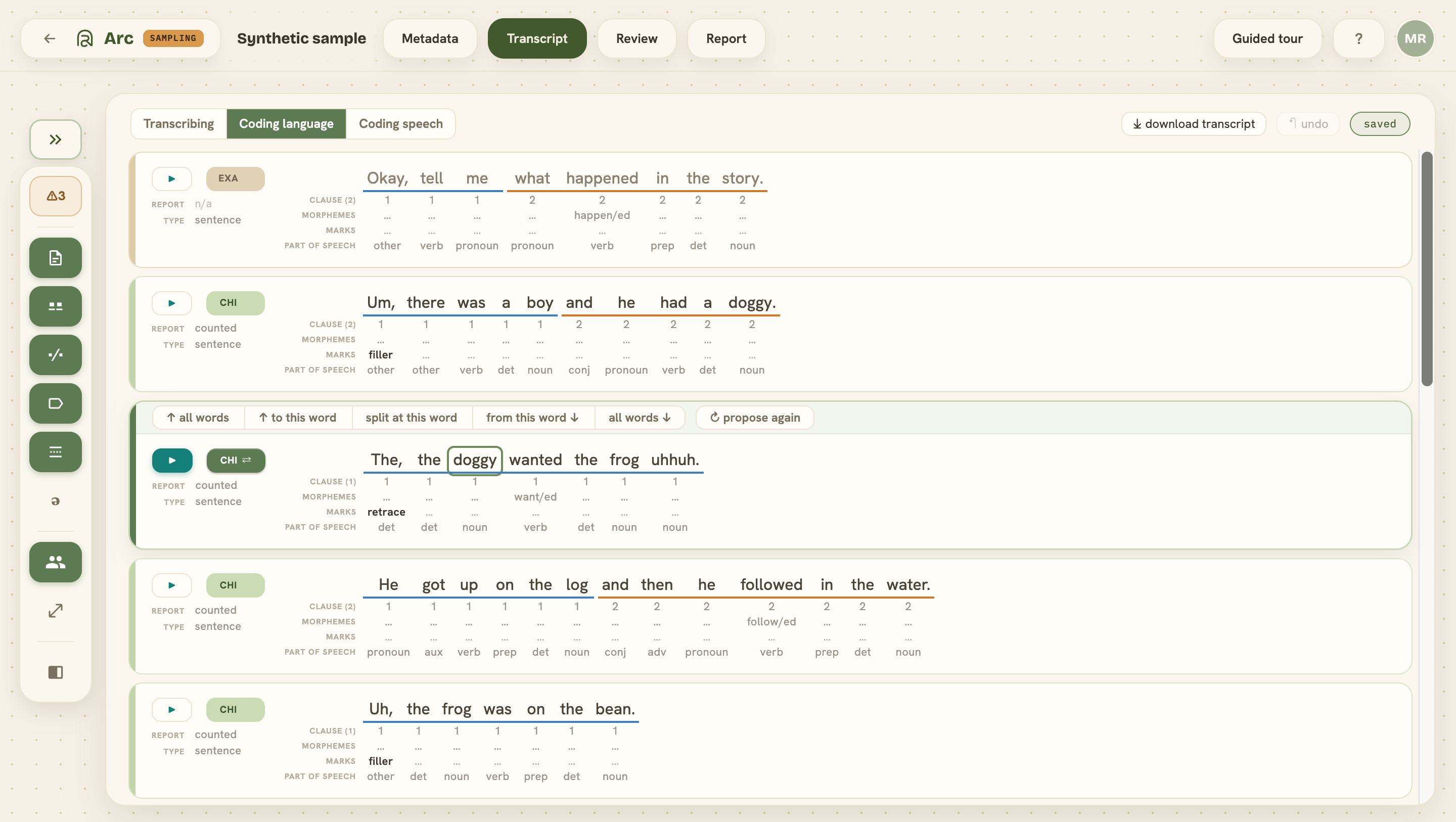Image resolution: width=1456 pixels, height=822 pixels.
Task: Open the MR user avatar menu
Action: [1416, 38]
